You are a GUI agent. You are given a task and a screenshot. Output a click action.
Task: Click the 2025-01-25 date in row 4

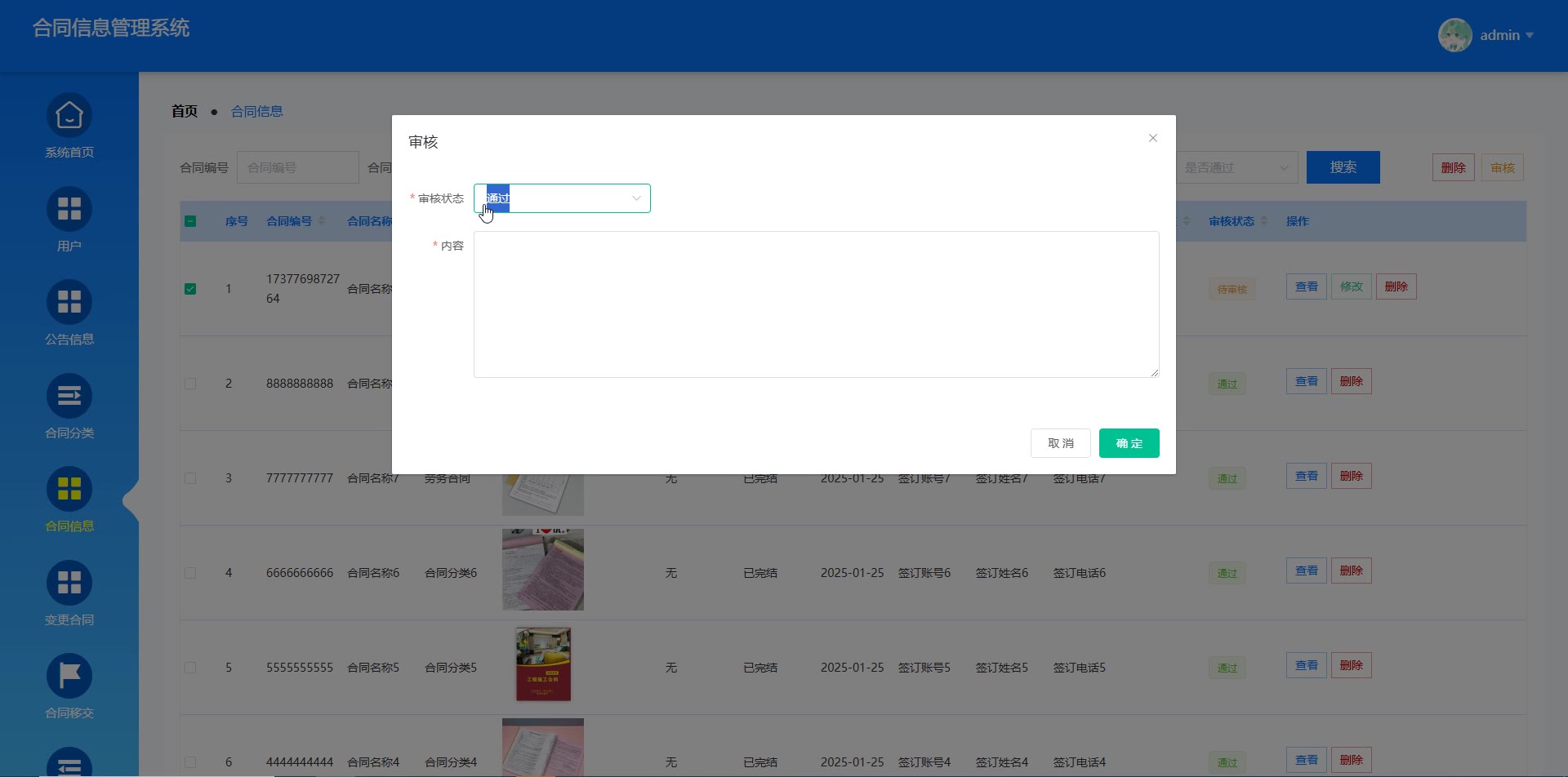(x=853, y=573)
